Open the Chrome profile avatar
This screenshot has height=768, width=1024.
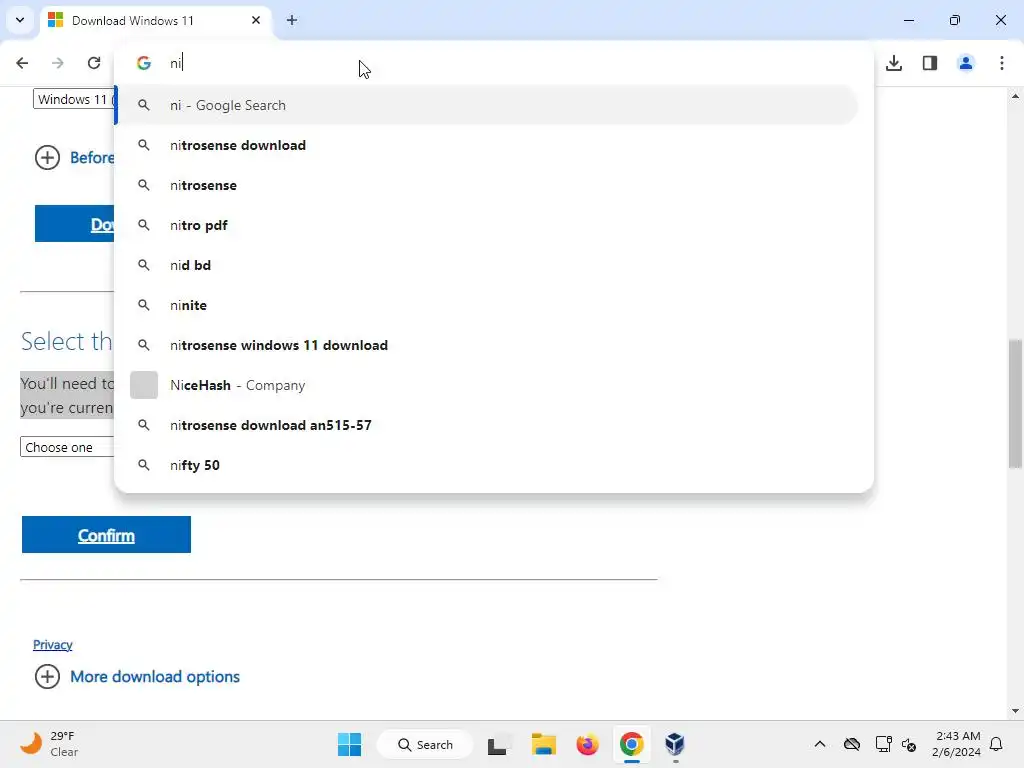[966, 63]
